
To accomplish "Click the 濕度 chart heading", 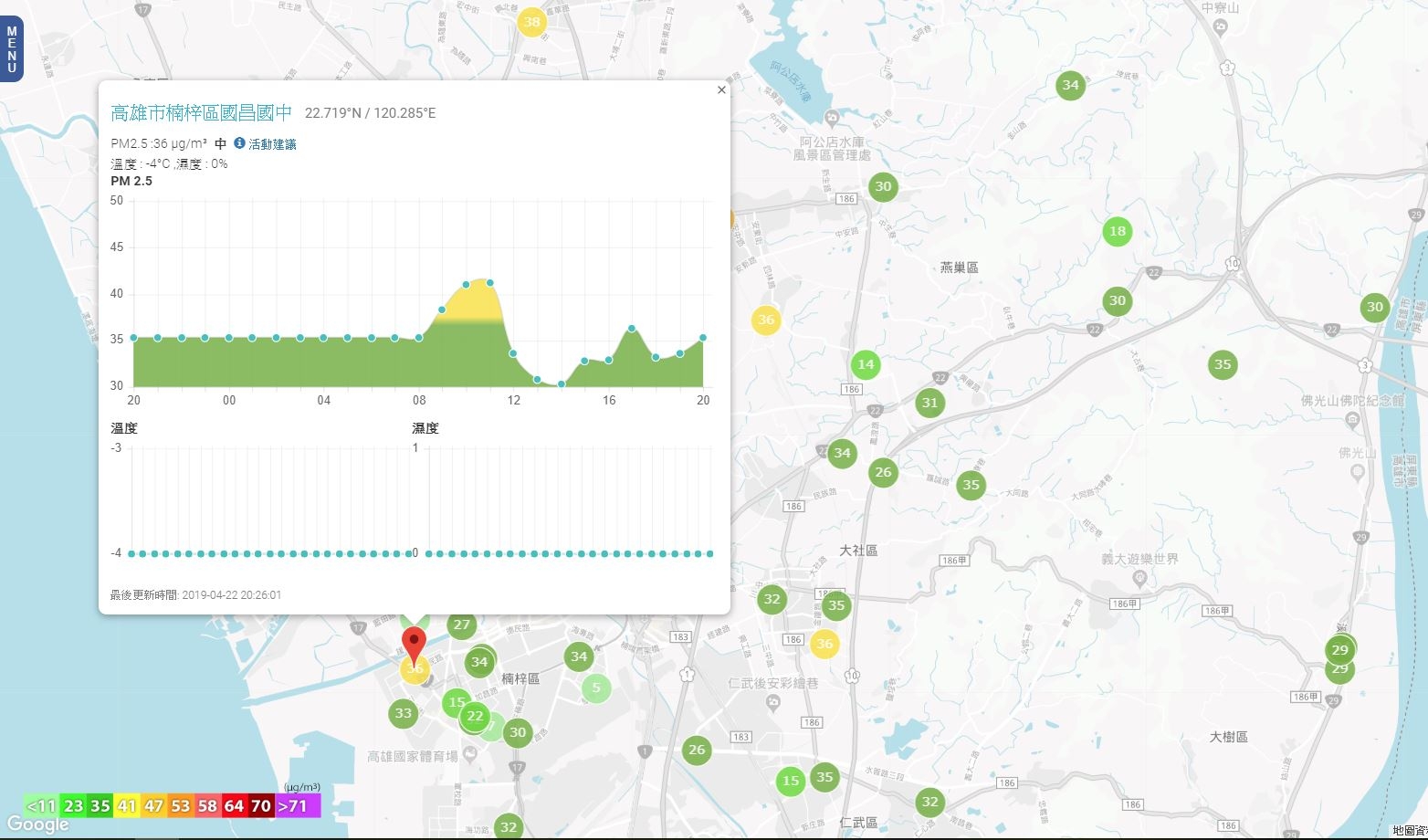I will pos(425,428).
